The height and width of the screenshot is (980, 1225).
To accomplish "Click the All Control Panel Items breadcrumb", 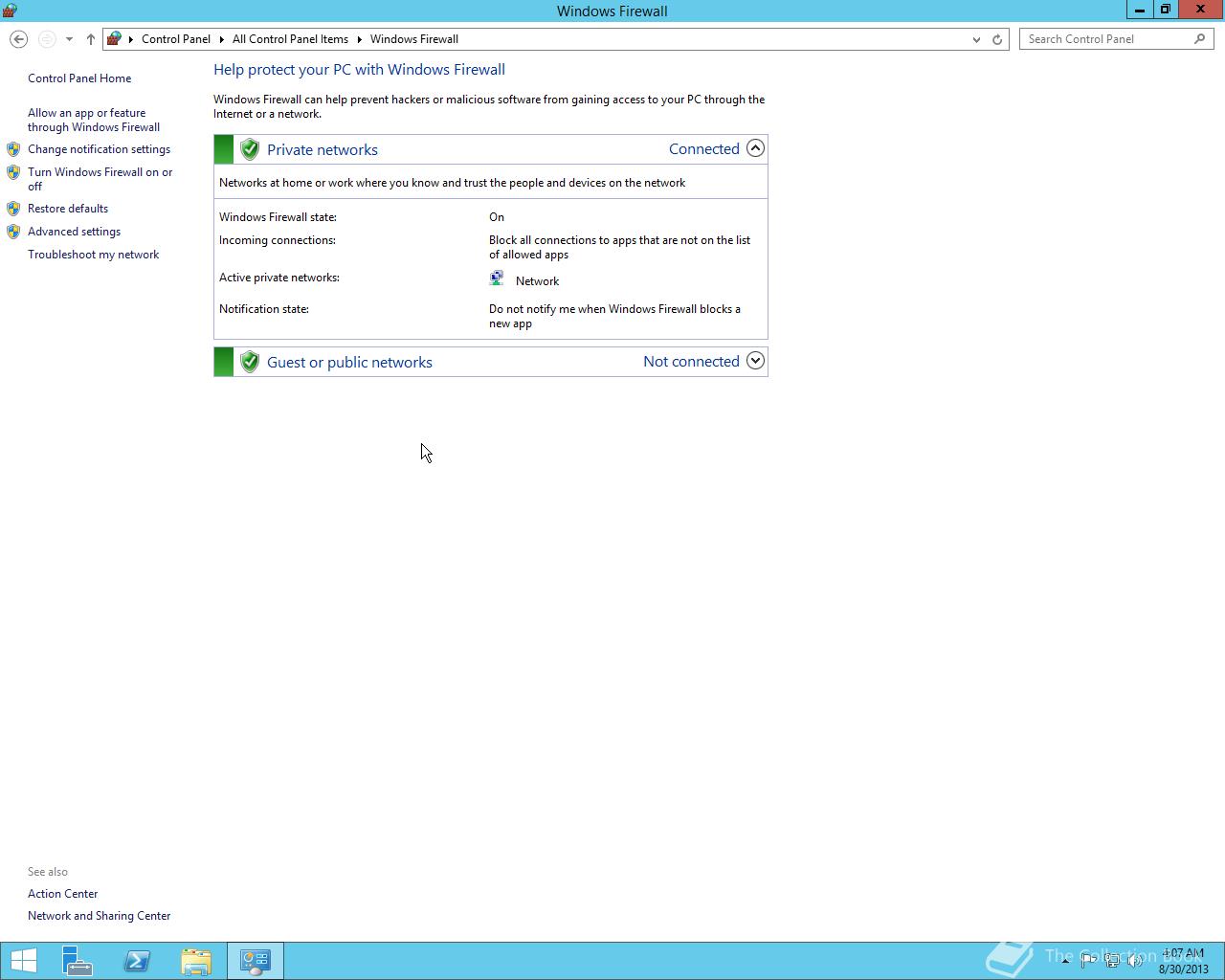I will 290,39.
